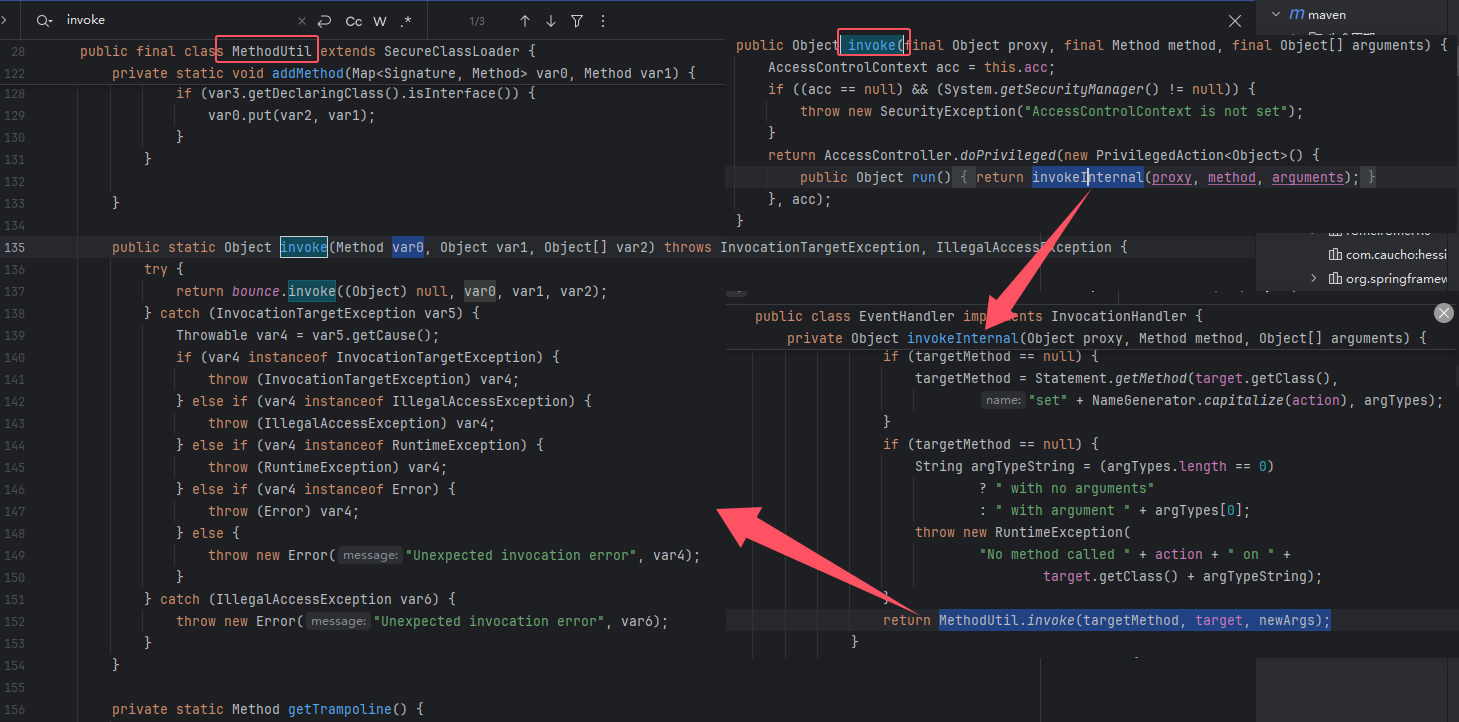This screenshot has width=1459, height=722.
Task: Click the search field containing invoke
Action: [x=176, y=20]
